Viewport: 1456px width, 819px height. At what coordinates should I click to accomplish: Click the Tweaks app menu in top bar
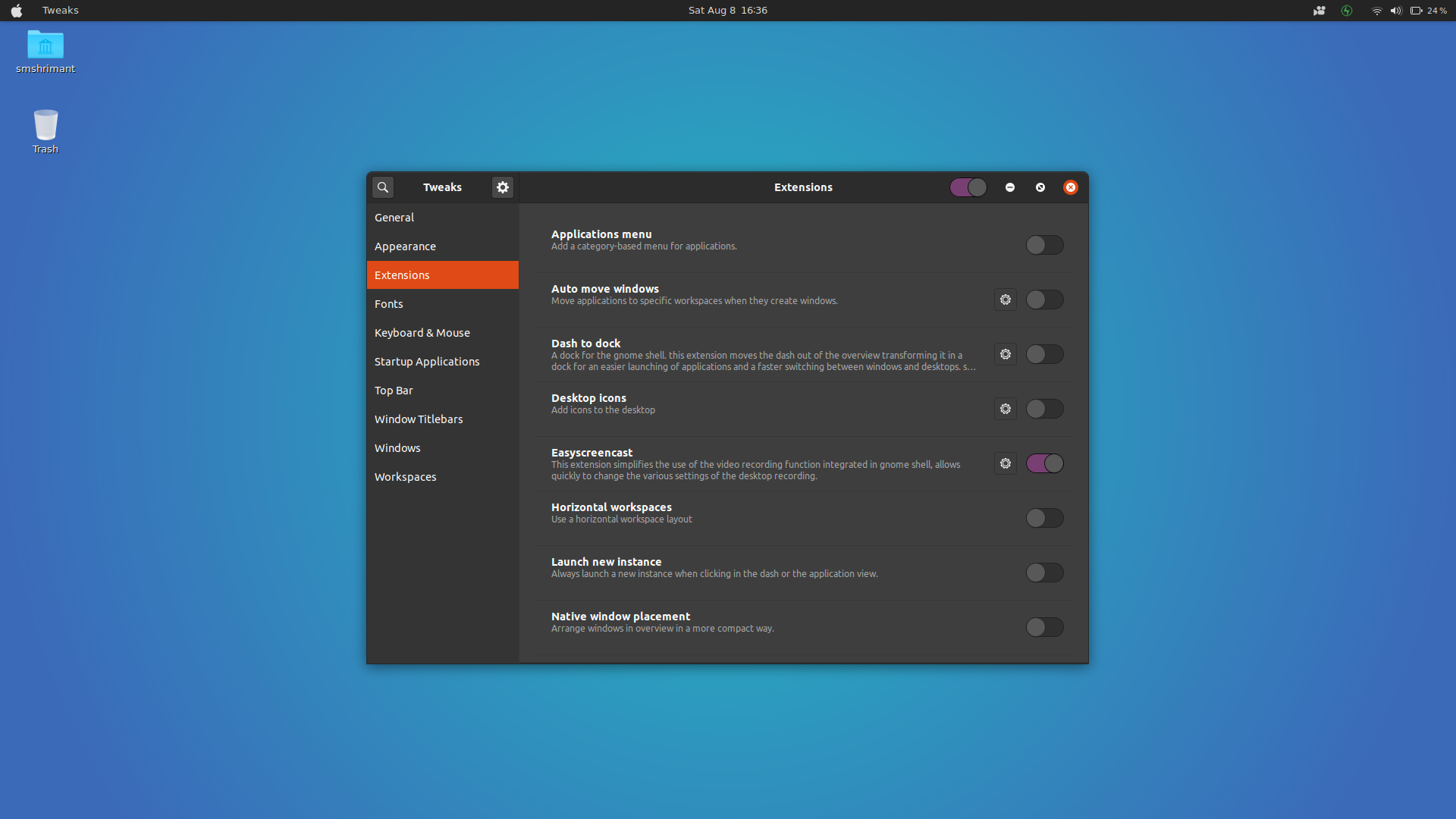(61, 11)
